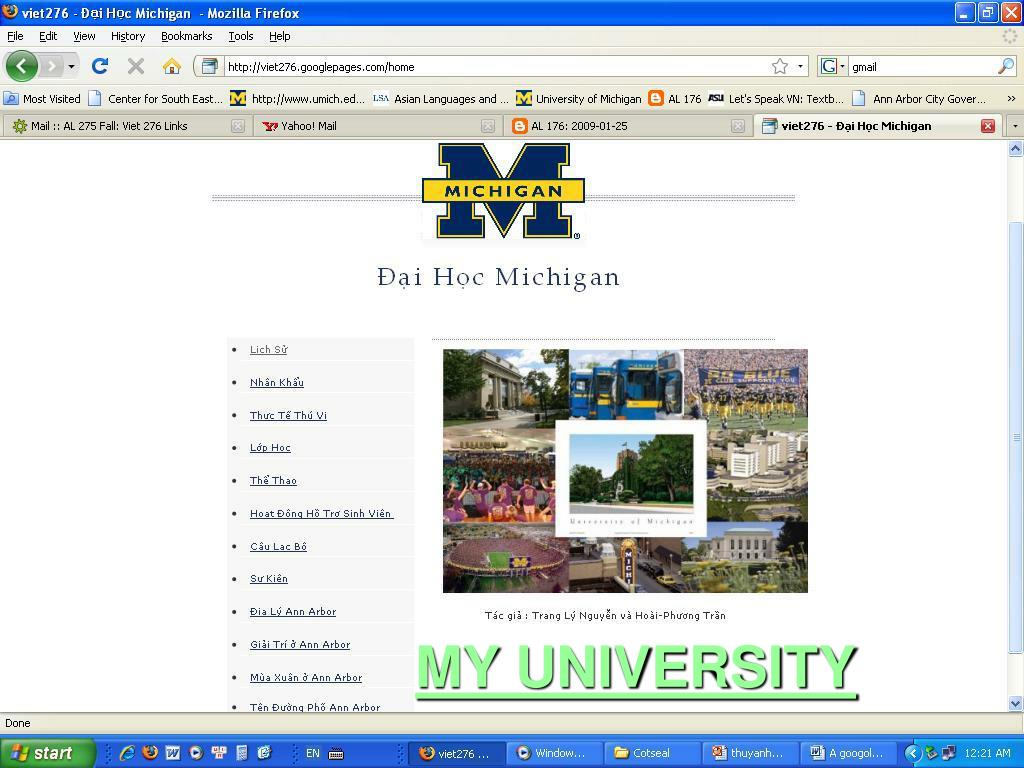This screenshot has height=768, width=1024.
Task: Switch to Cotseal folder taskbar button
Action: point(651,753)
